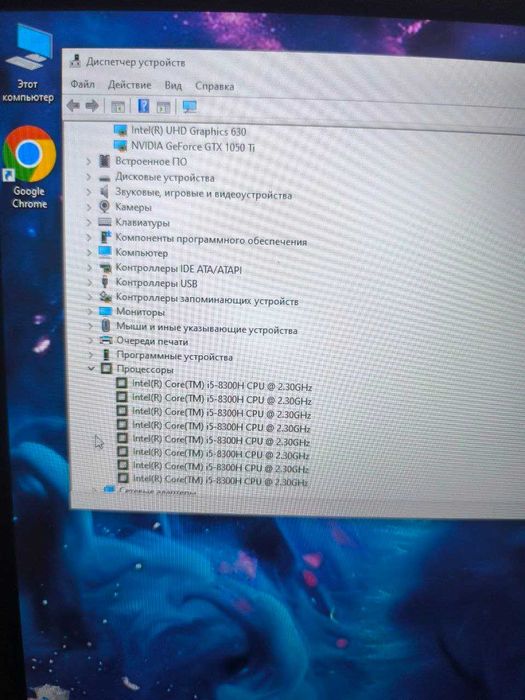Collapse the Процессоры category
The height and width of the screenshot is (700, 525).
pos(92,369)
